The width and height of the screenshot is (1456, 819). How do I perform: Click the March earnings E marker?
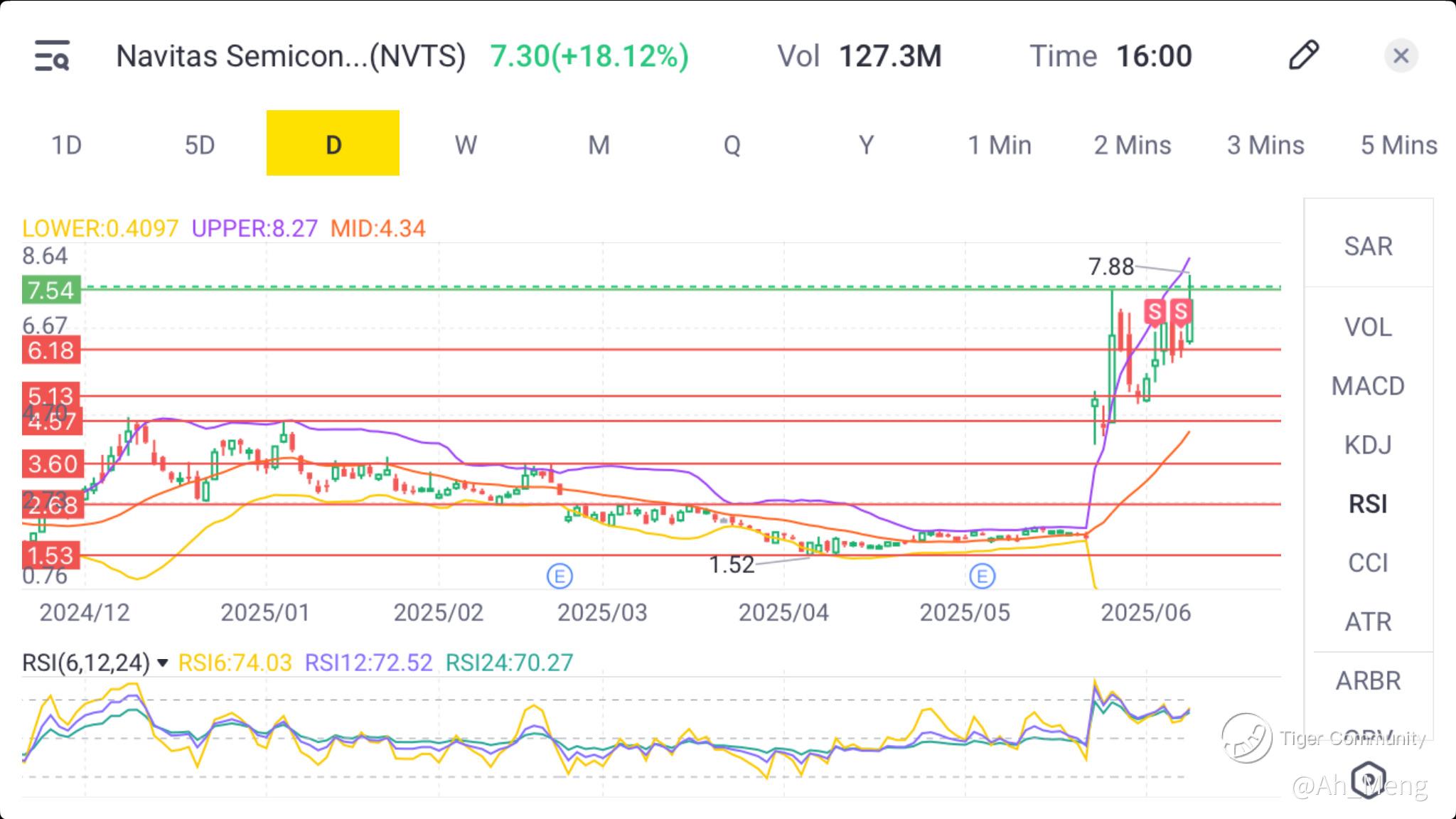click(x=560, y=576)
